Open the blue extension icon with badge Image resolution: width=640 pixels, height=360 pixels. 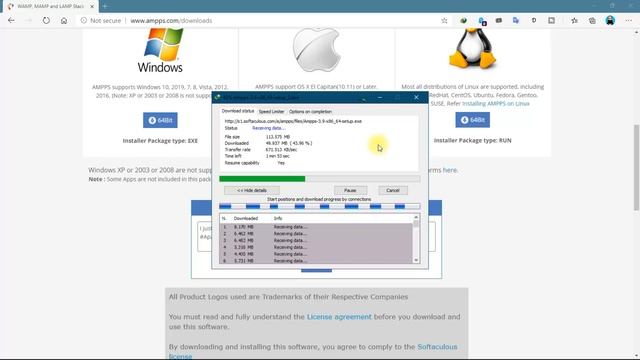482,21
